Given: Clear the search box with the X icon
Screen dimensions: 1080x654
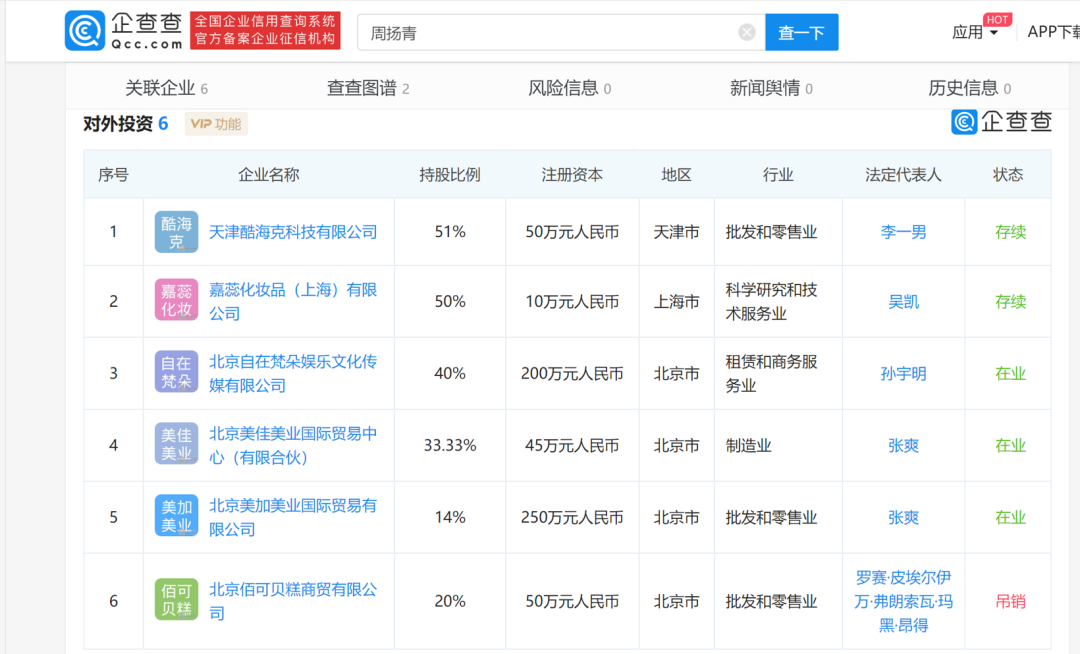Looking at the screenshot, I should [x=747, y=32].
